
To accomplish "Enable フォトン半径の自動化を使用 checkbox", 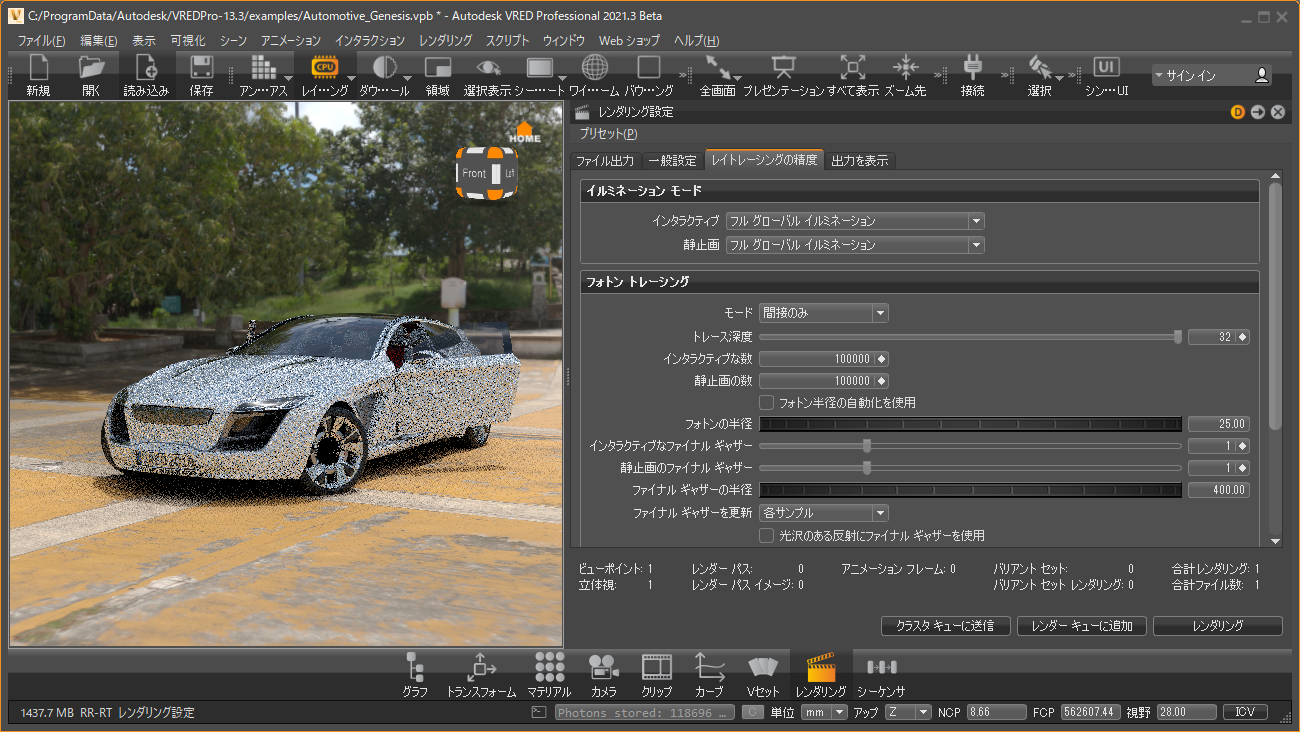I will pyautogui.click(x=767, y=403).
